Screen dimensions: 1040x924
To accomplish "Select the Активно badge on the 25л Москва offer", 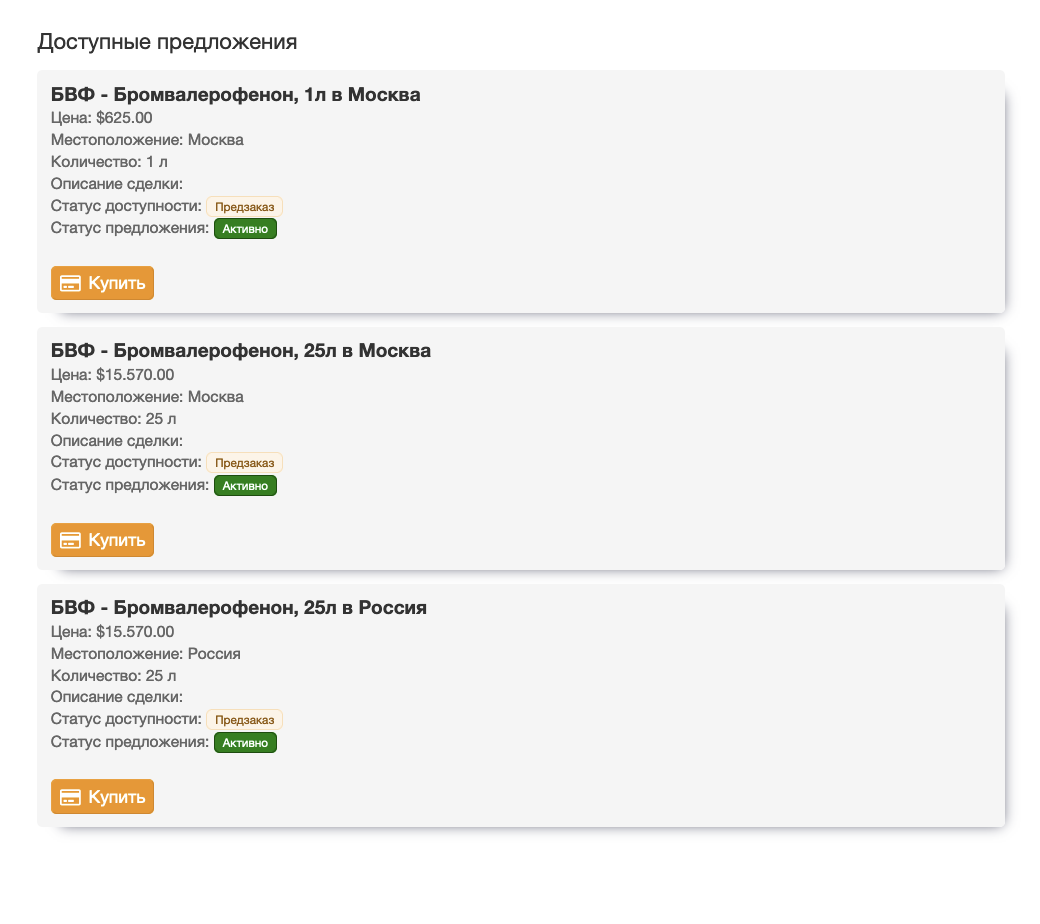I will 245,486.
